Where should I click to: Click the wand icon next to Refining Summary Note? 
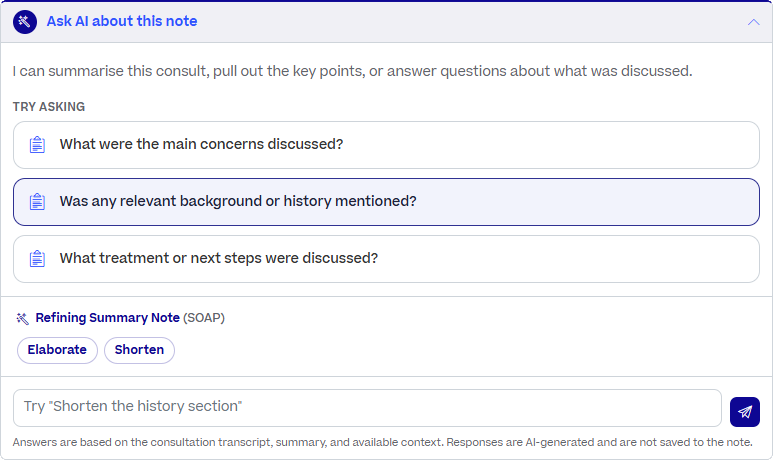coord(22,318)
